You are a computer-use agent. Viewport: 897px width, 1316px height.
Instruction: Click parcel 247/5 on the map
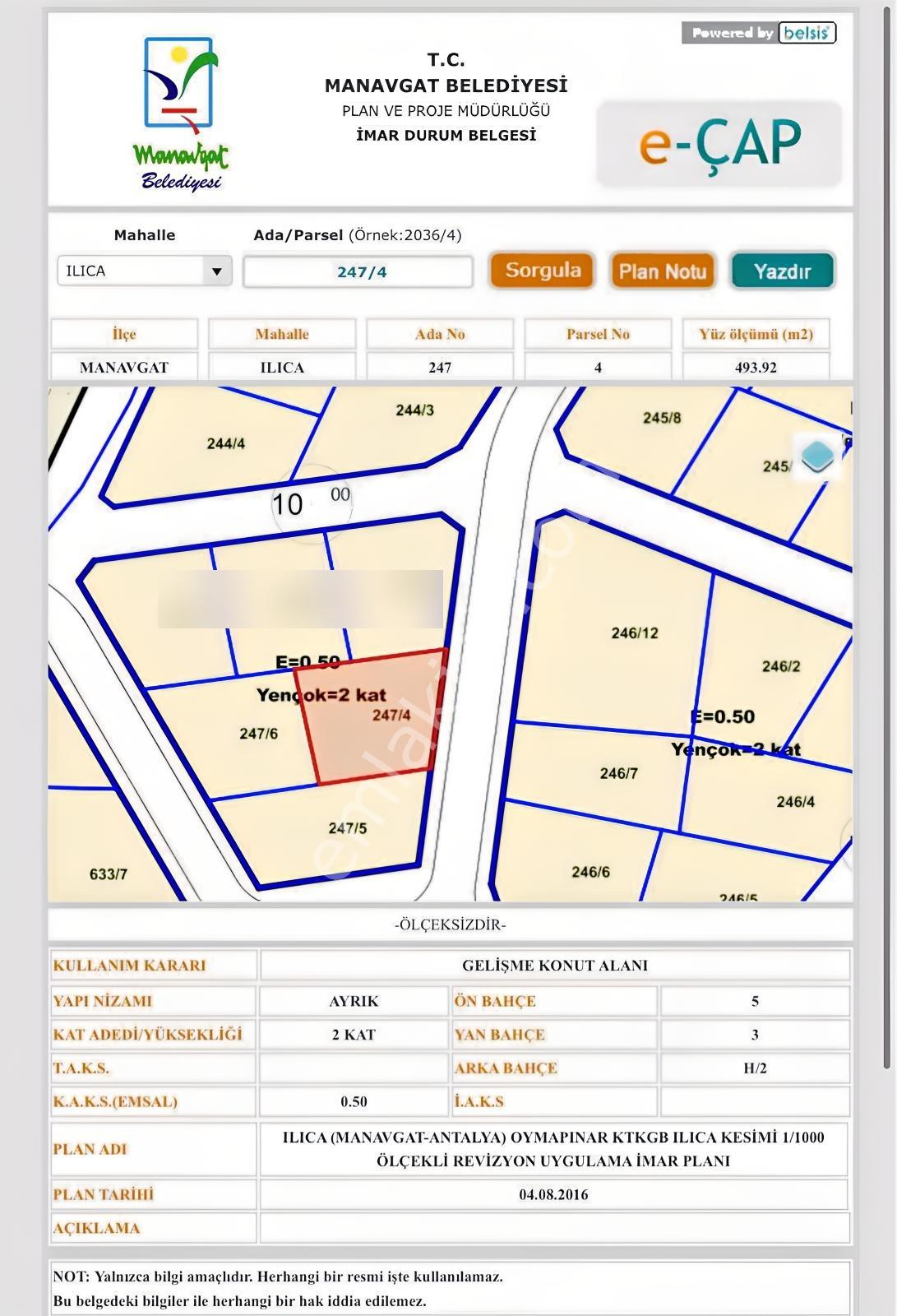tap(347, 828)
